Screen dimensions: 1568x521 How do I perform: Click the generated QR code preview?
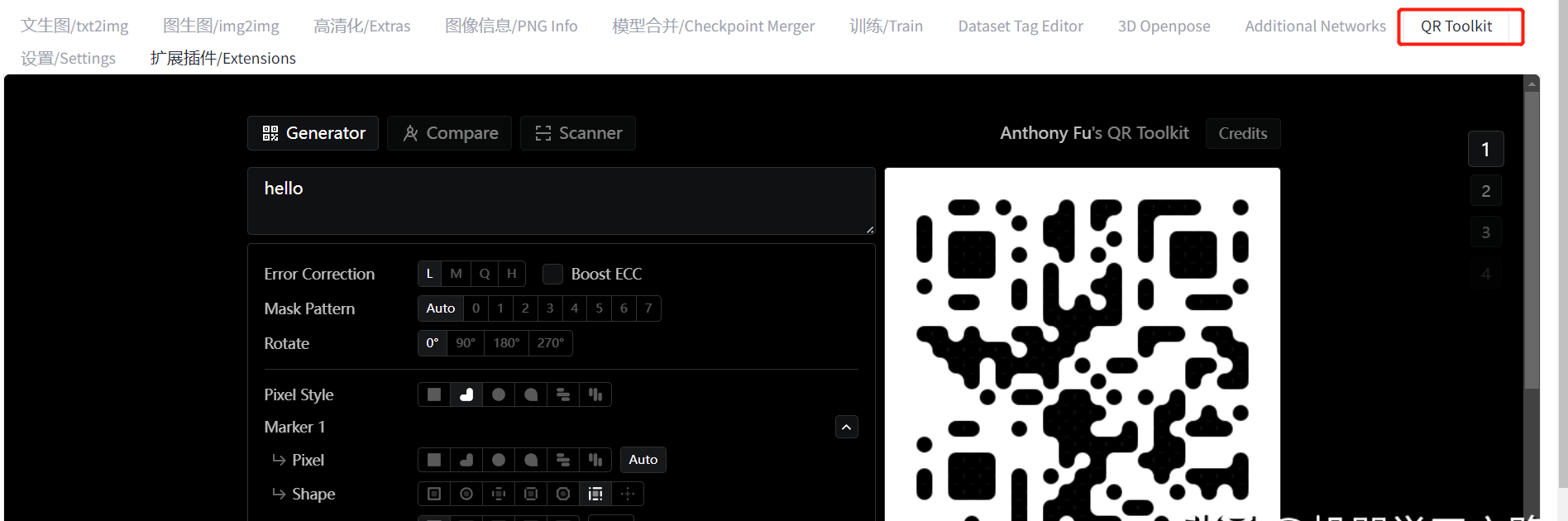coord(1083,344)
